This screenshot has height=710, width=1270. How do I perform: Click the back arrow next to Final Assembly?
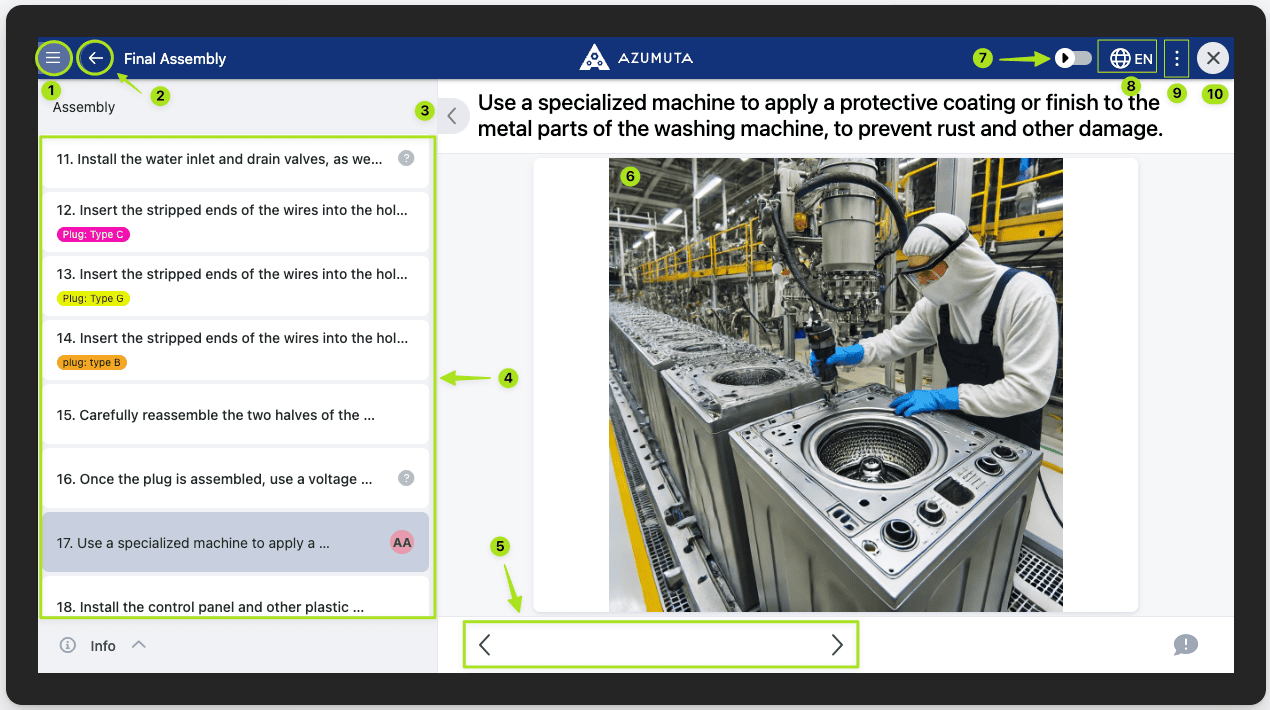[96, 58]
